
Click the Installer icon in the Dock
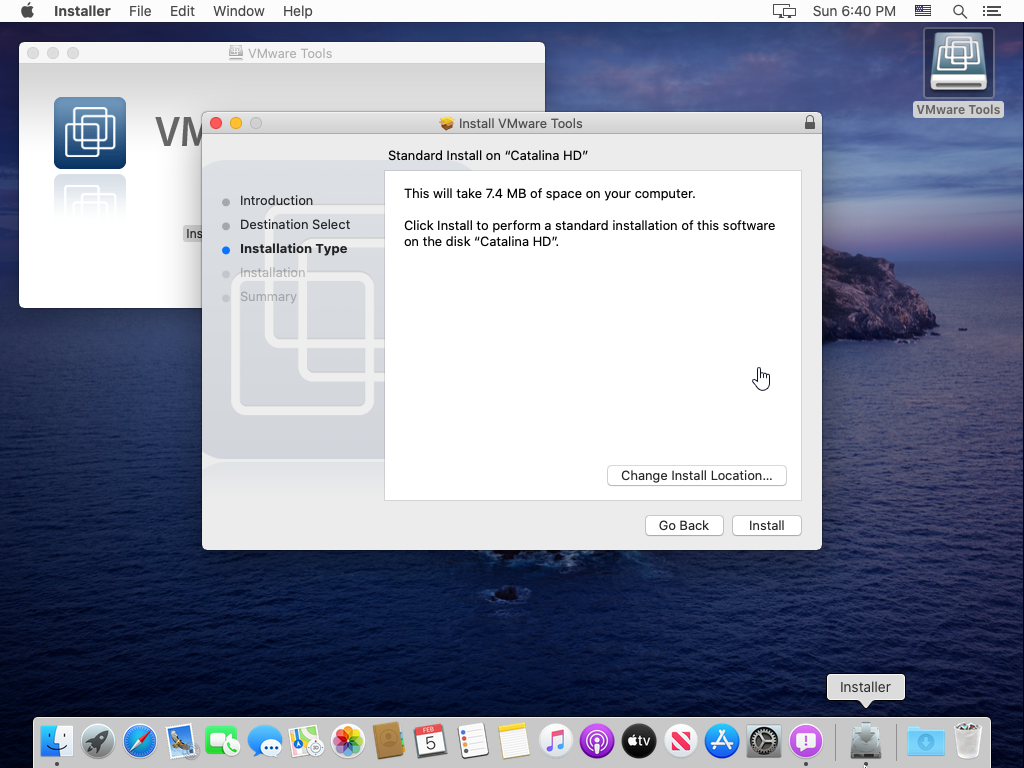click(x=865, y=741)
